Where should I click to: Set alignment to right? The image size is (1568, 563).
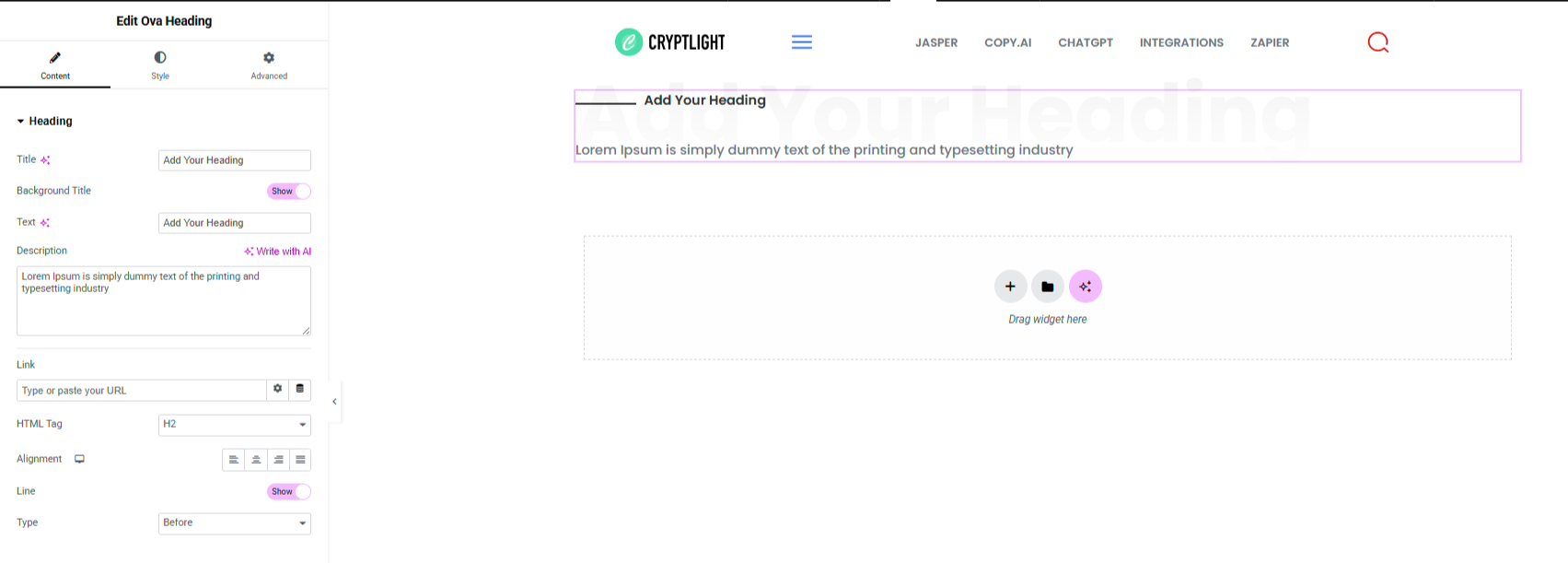[x=278, y=460]
